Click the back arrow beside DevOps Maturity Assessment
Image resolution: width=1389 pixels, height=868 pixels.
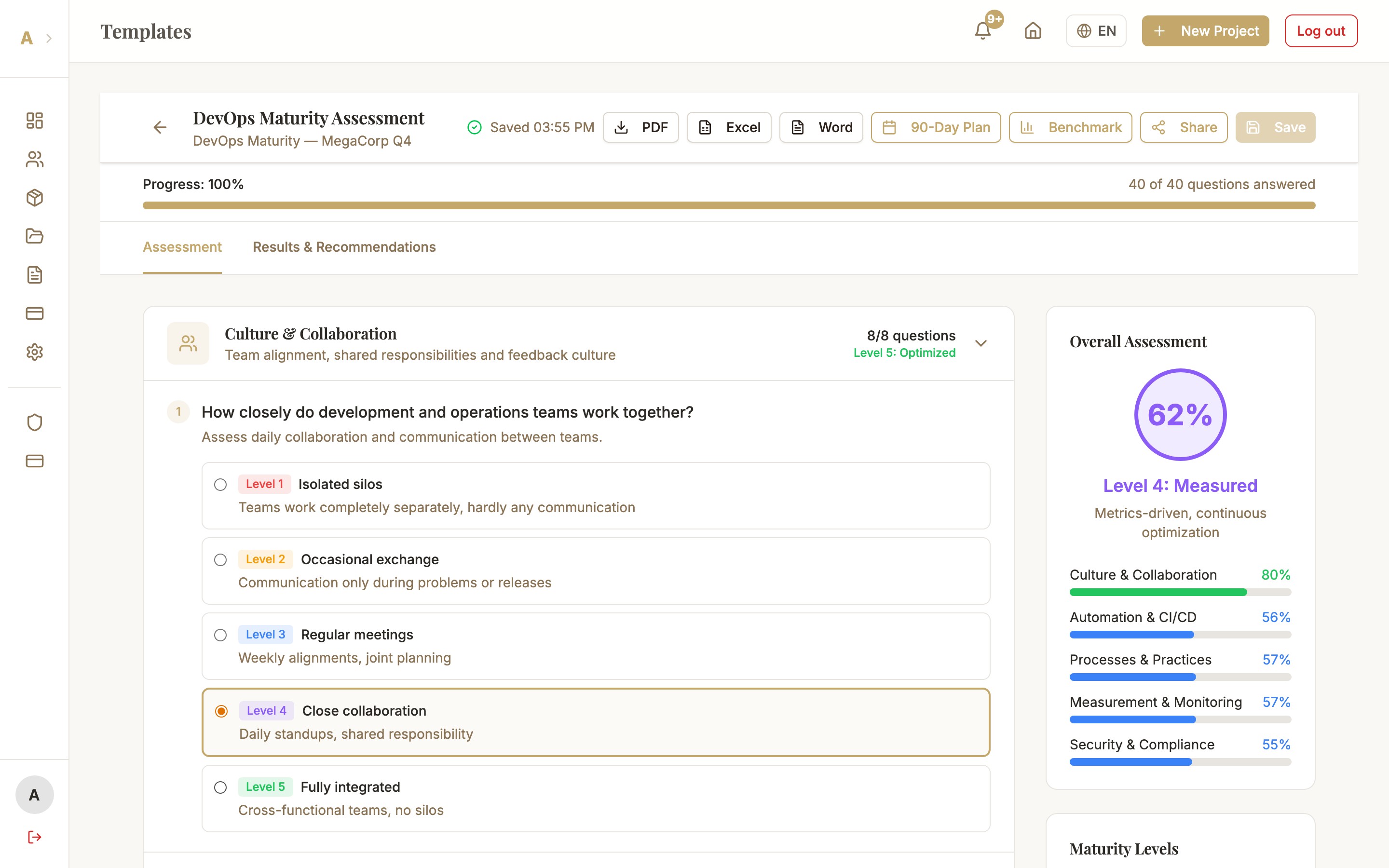pyautogui.click(x=160, y=127)
